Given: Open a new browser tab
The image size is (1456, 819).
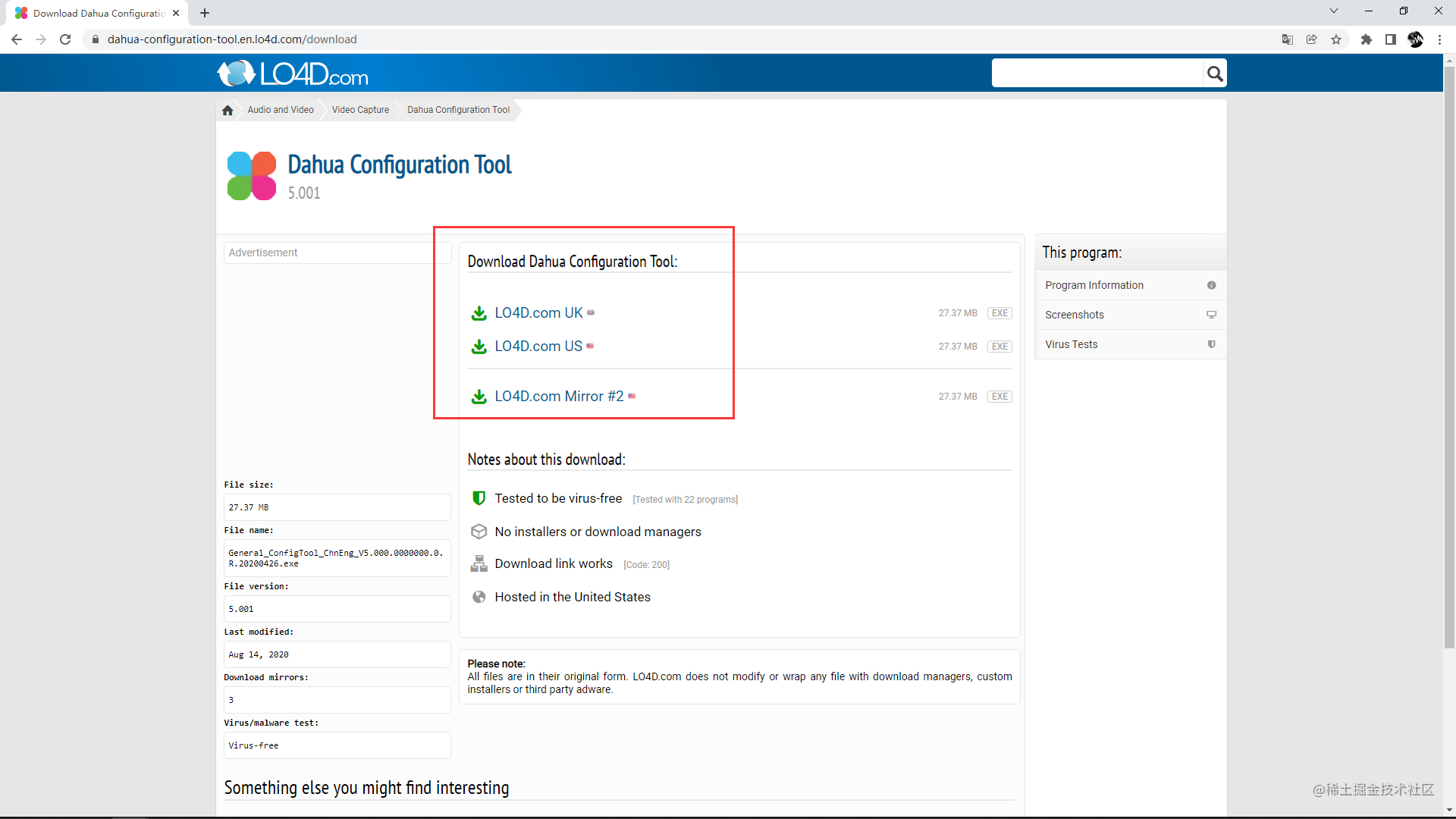Looking at the screenshot, I should tap(205, 13).
